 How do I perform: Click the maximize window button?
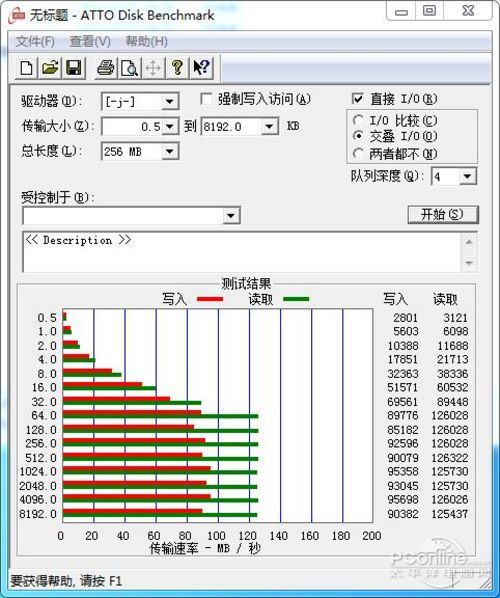point(429,11)
